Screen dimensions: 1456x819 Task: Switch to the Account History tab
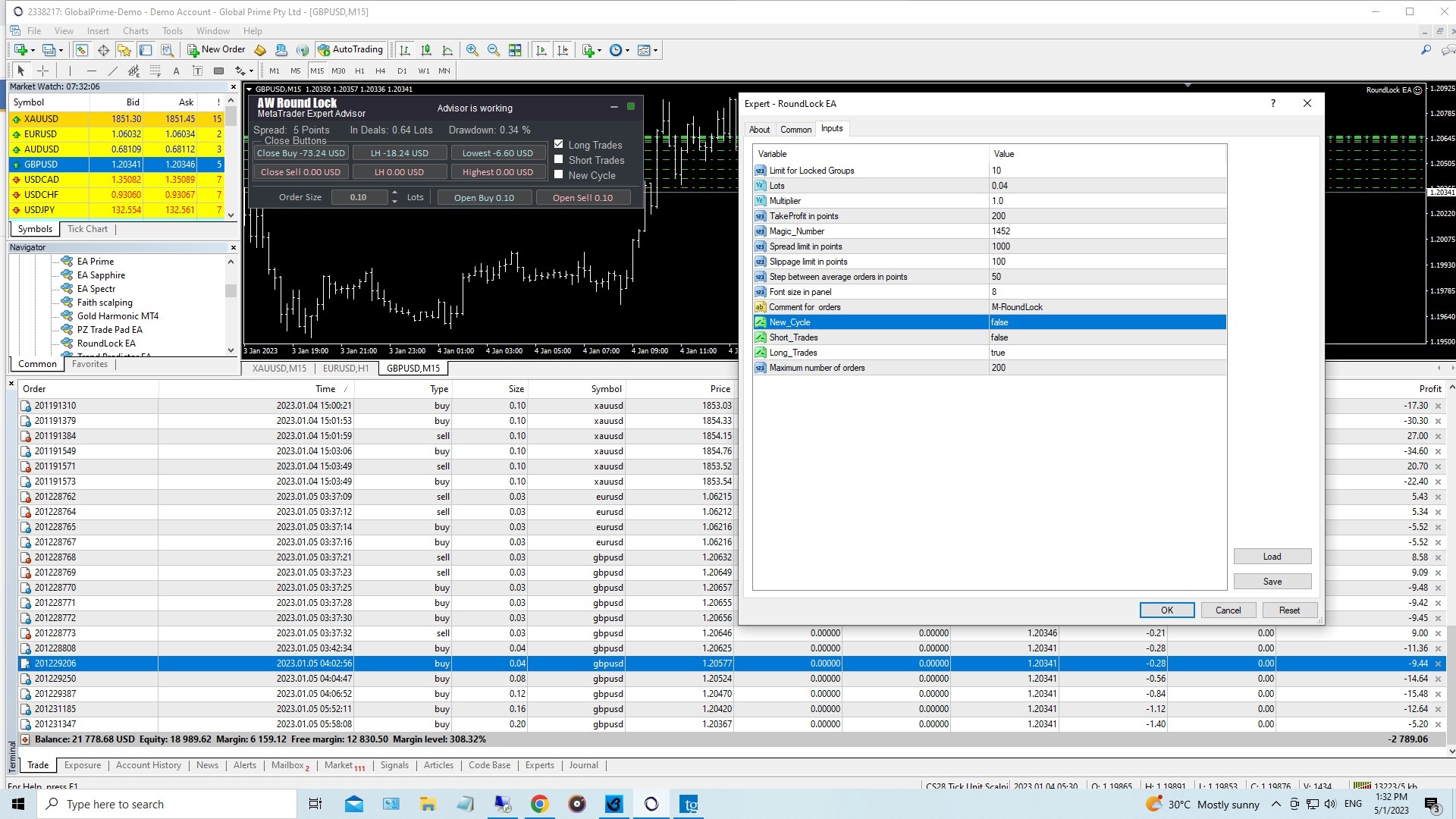(x=148, y=765)
